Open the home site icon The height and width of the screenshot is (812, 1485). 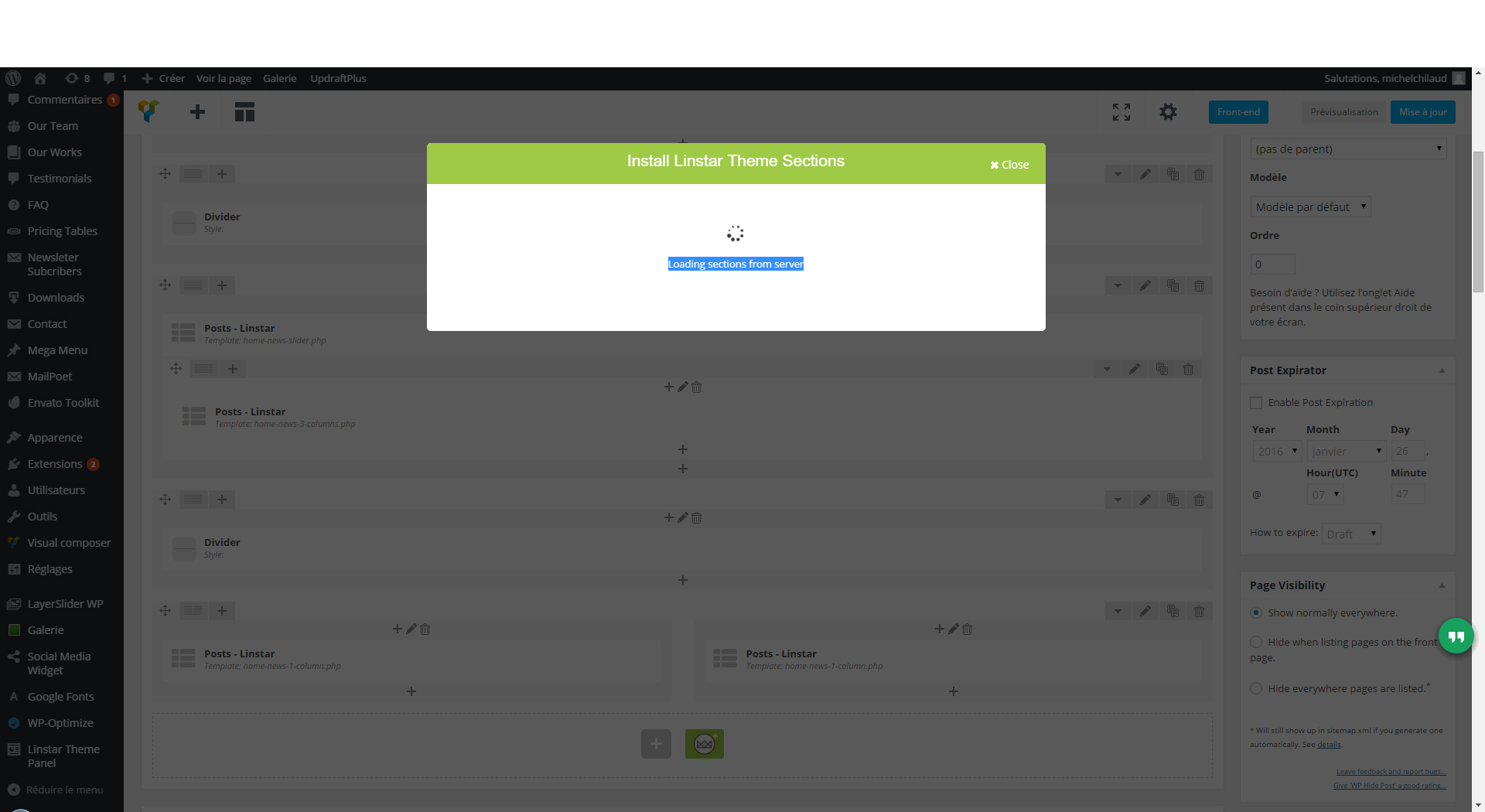(x=40, y=78)
